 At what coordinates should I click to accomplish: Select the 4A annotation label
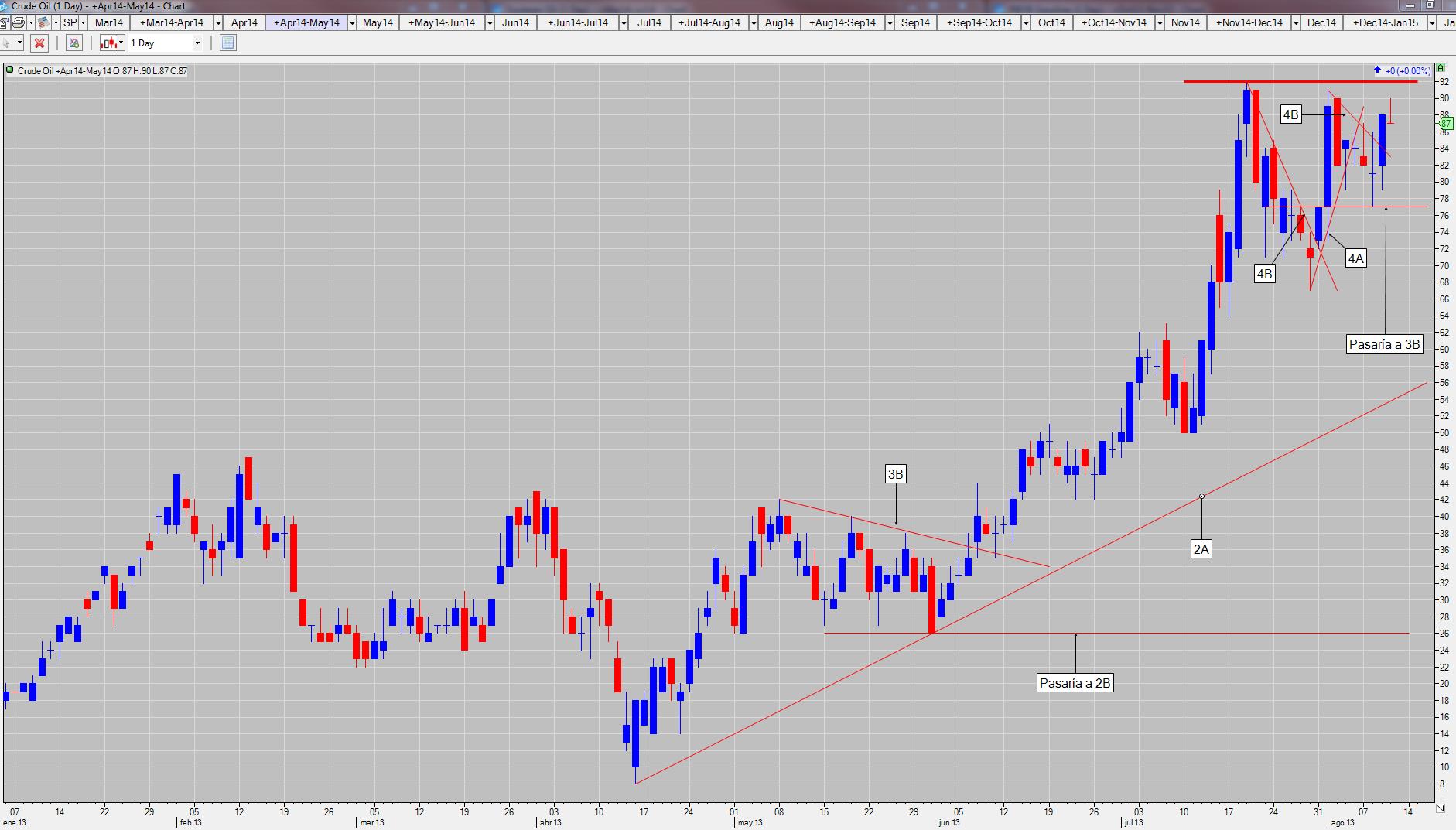1355,258
